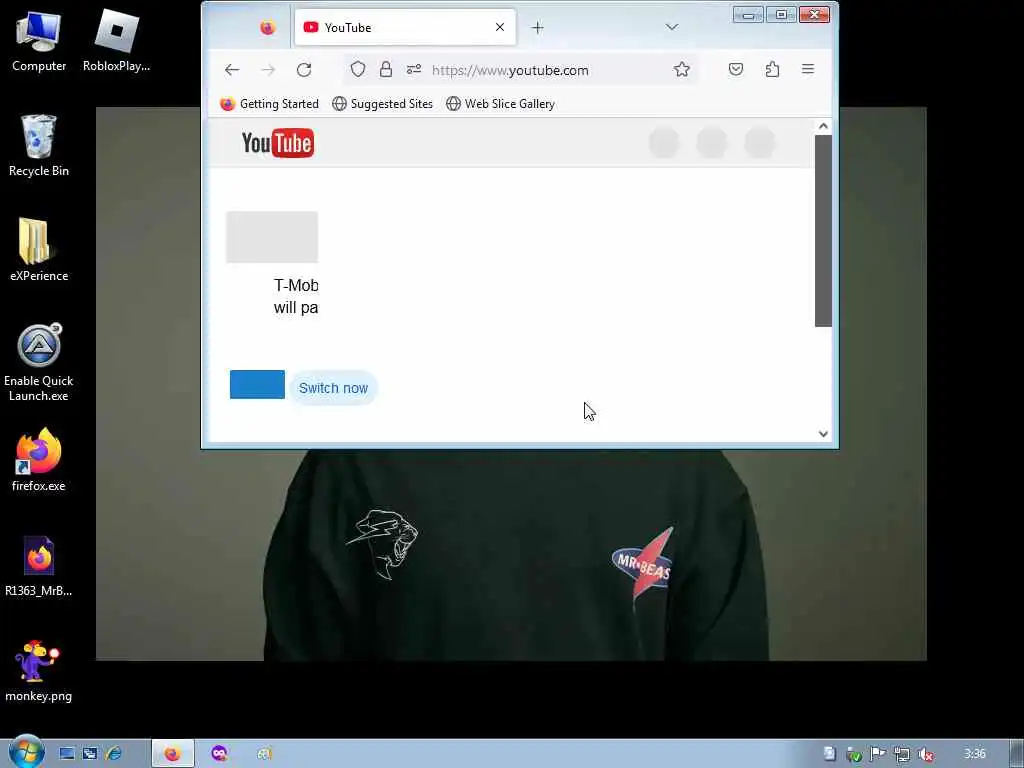Select the monkey.png desktop file
Screen dimensions: 1024x768
tap(39, 671)
